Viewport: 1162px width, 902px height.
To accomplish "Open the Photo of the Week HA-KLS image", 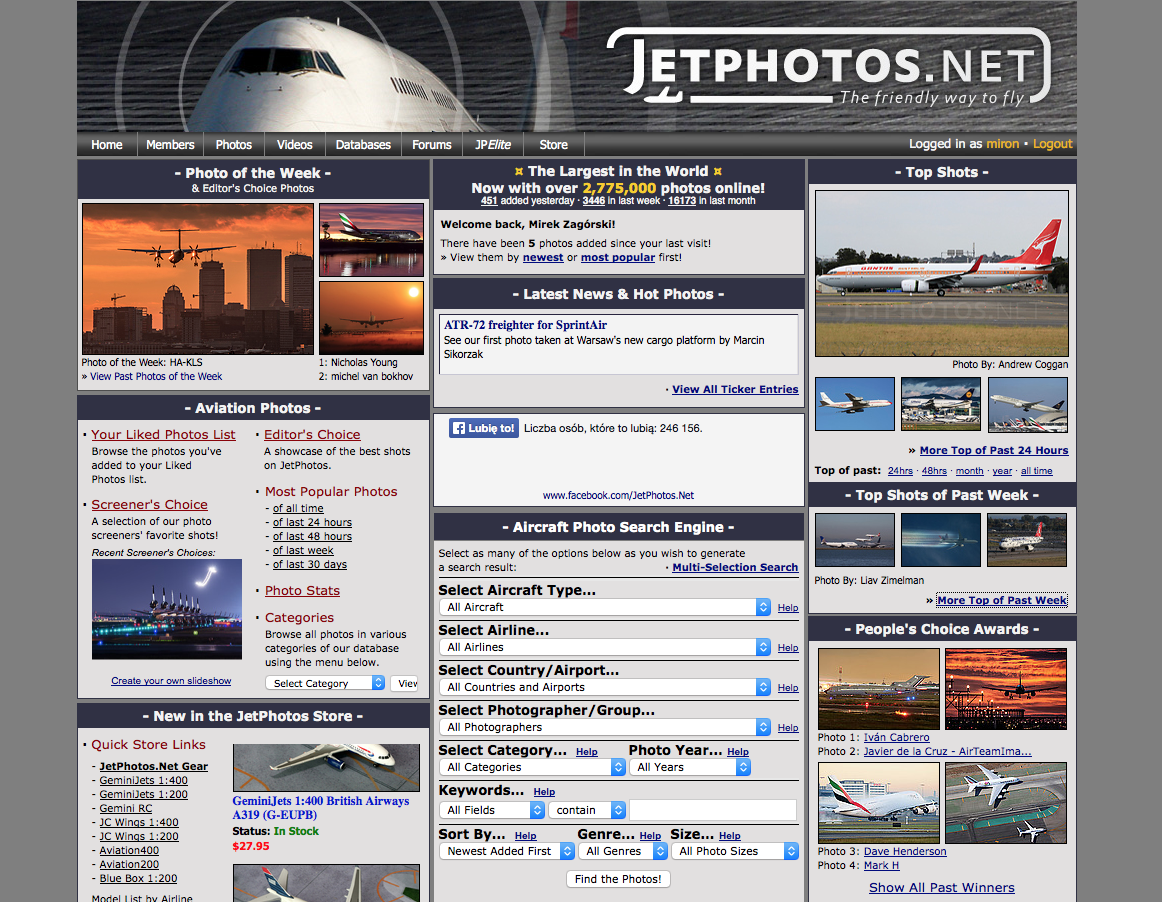I will coord(198,279).
